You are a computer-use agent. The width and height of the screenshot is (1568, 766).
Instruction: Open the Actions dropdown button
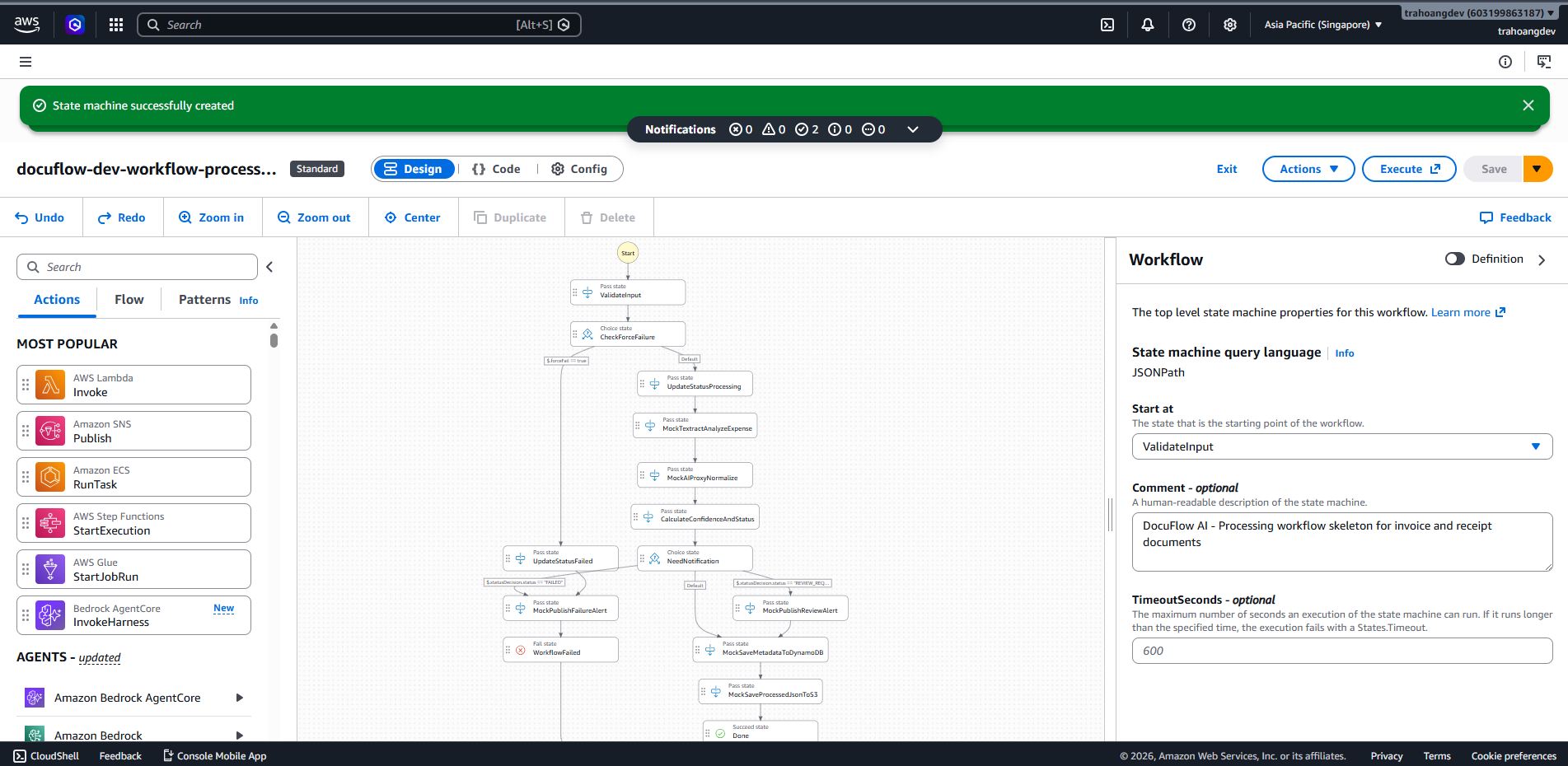pos(1308,169)
